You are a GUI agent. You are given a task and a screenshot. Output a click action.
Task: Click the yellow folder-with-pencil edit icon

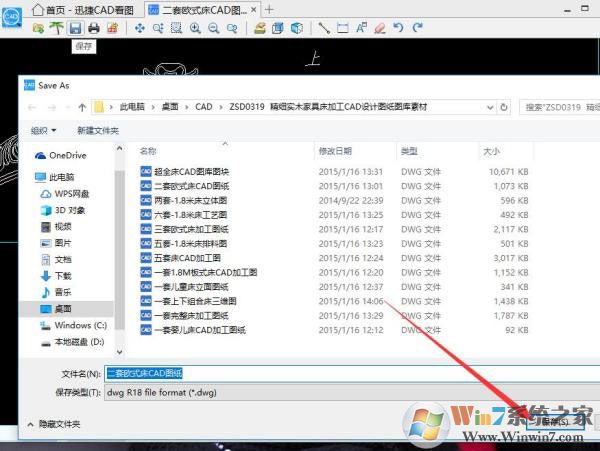[x=260, y=28]
